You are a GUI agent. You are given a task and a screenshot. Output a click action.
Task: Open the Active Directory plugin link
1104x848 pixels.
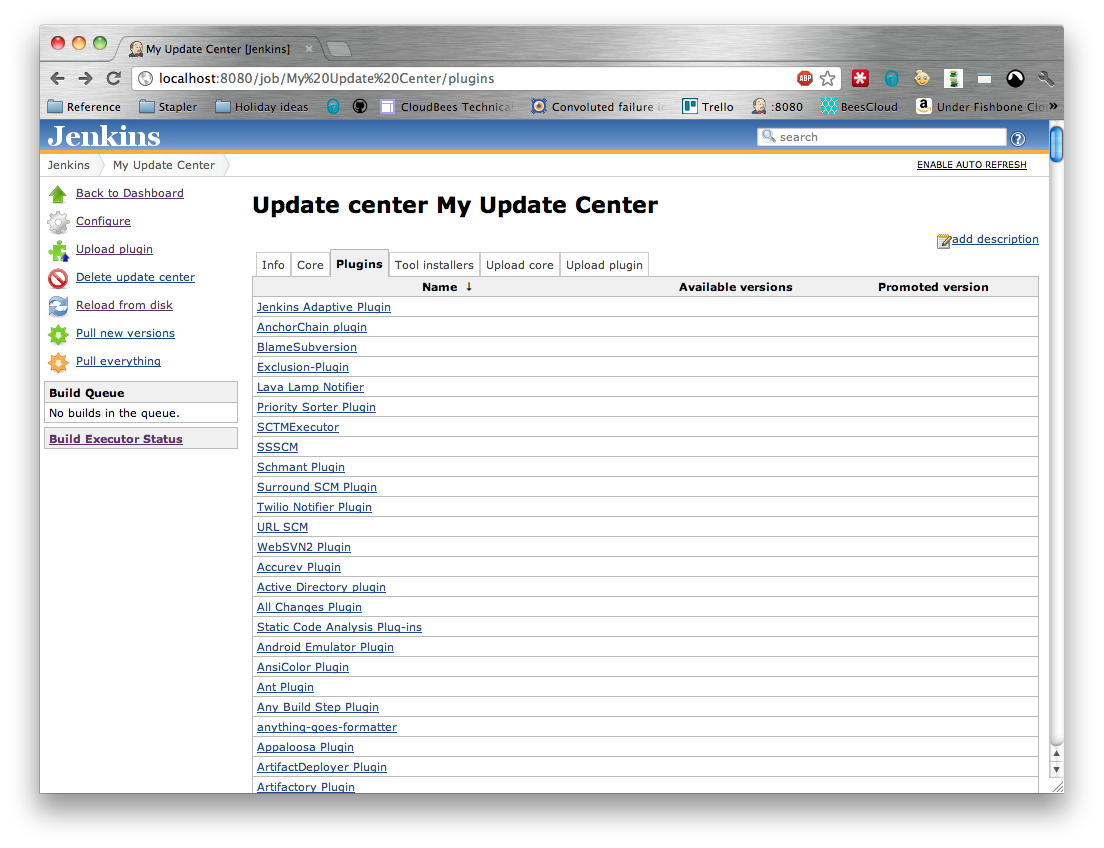click(x=321, y=587)
